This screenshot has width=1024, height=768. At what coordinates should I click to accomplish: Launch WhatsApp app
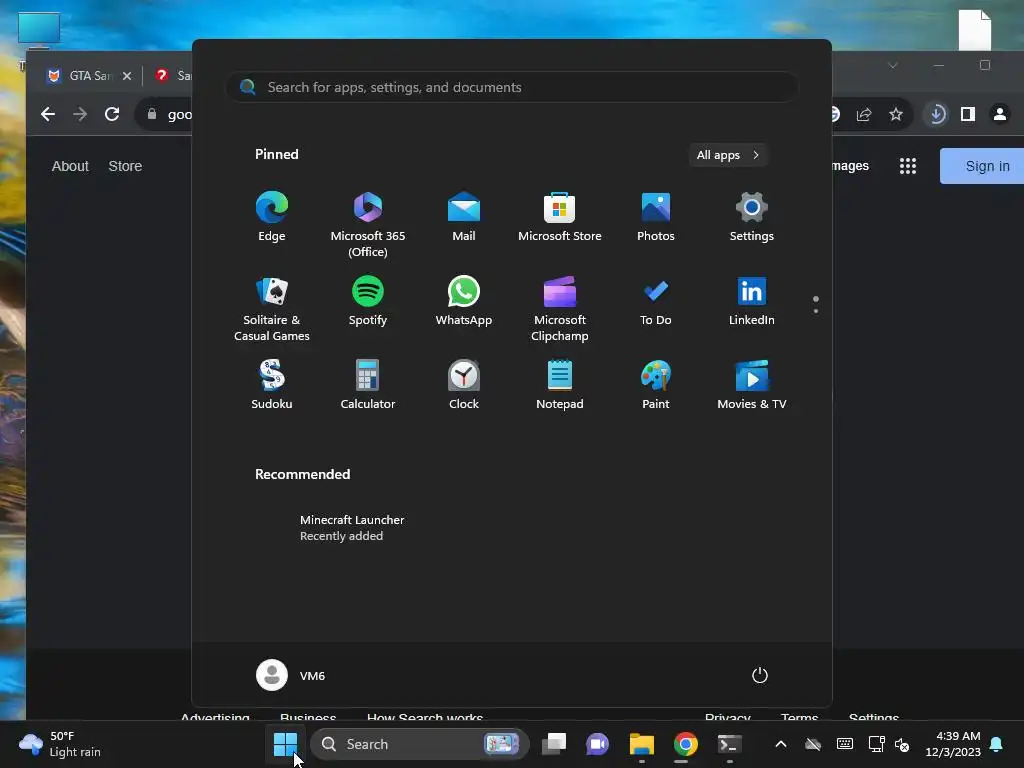pos(464,301)
